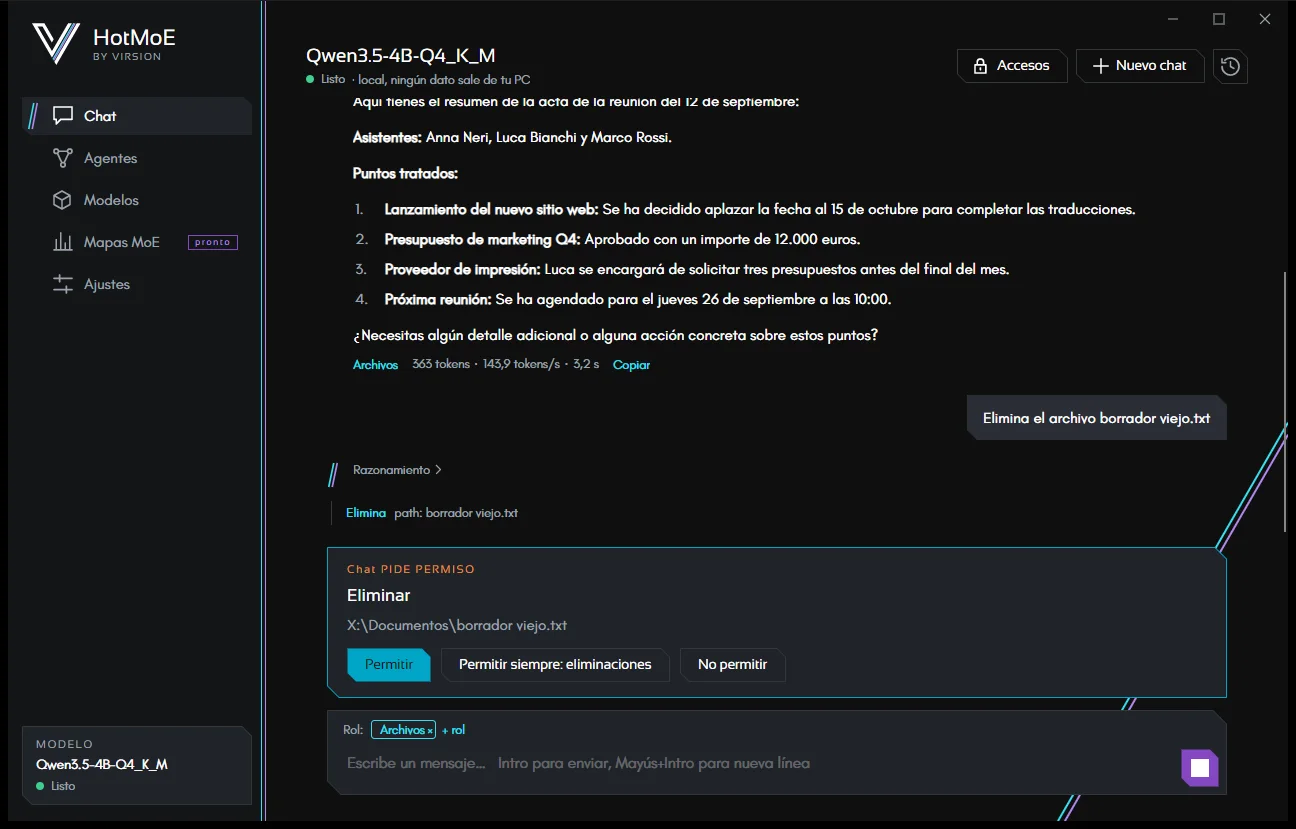The height and width of the screenshot is (829, 1296).
Task: Click the Presupuesto de marketing Q4 list item
Action: 606,240
